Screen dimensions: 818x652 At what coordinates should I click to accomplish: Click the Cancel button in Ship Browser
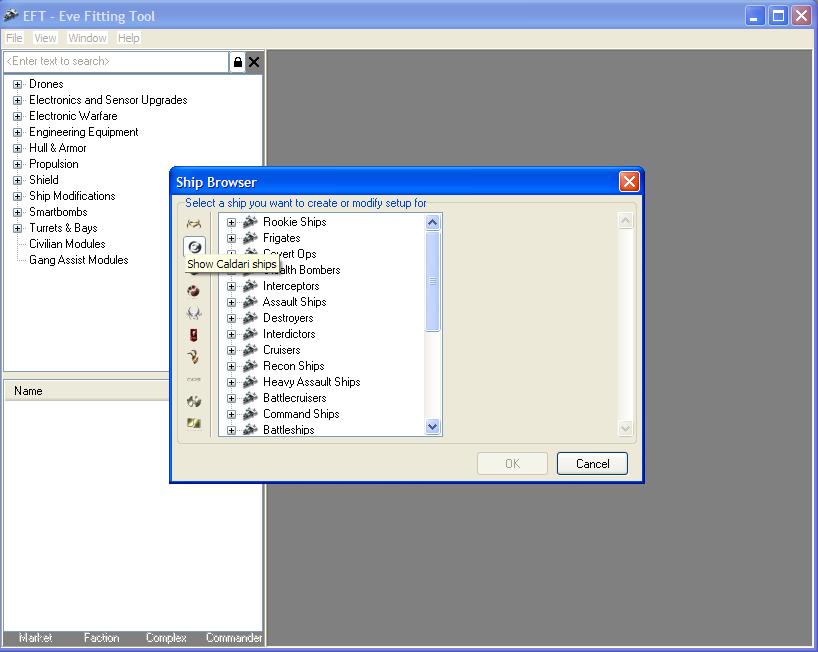click(x=592, y=464)
